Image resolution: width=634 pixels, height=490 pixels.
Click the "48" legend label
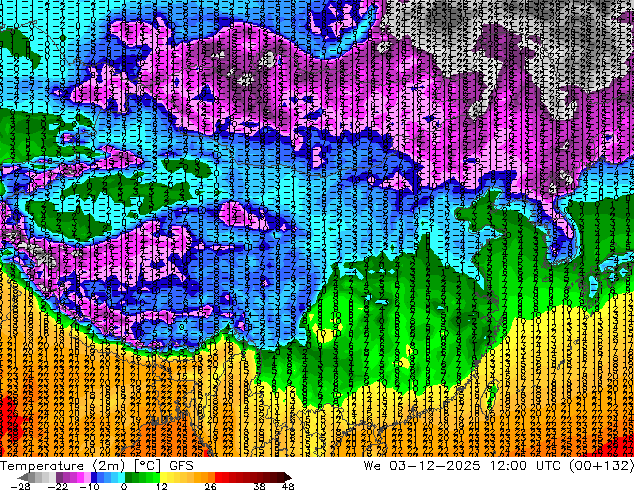(288, 486)
